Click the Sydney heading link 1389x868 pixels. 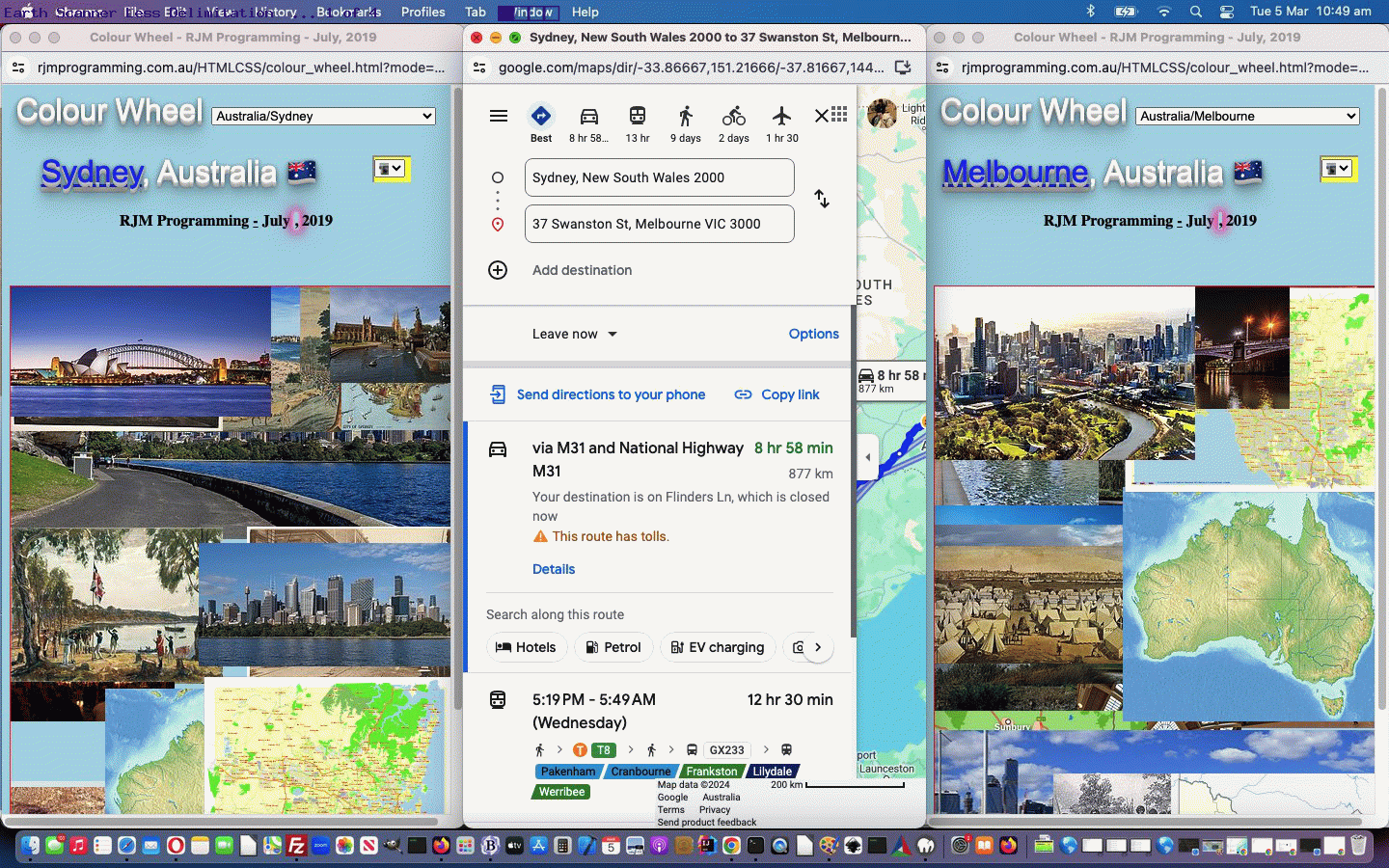[93, 174]
